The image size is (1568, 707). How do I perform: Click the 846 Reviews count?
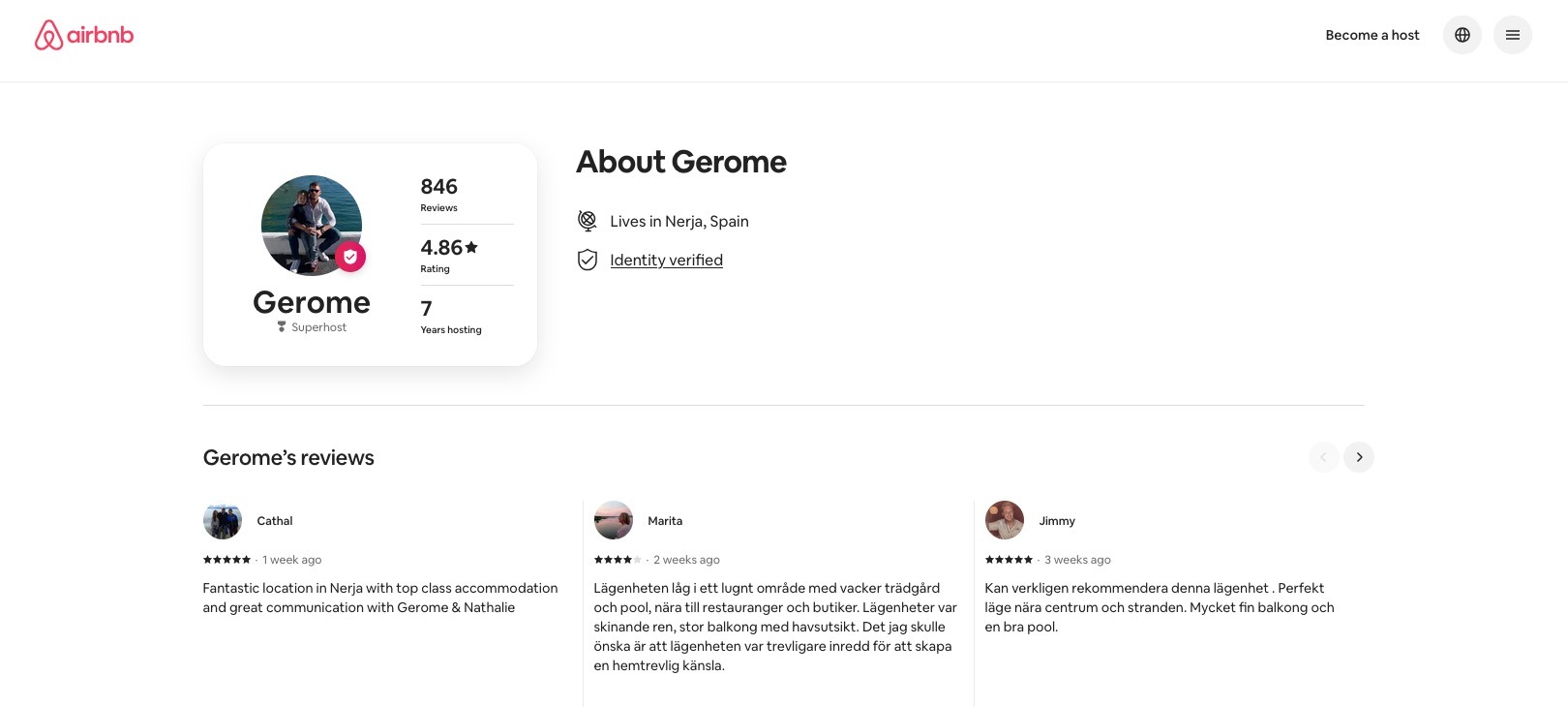[x=439, y=194]
